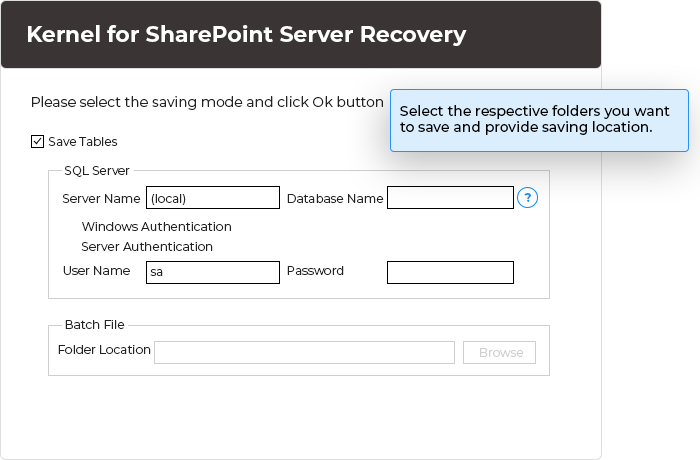Image resolution: width=700 pixels, height=460 pixels.
Task: Click the Server Name label
Action: 101,199
